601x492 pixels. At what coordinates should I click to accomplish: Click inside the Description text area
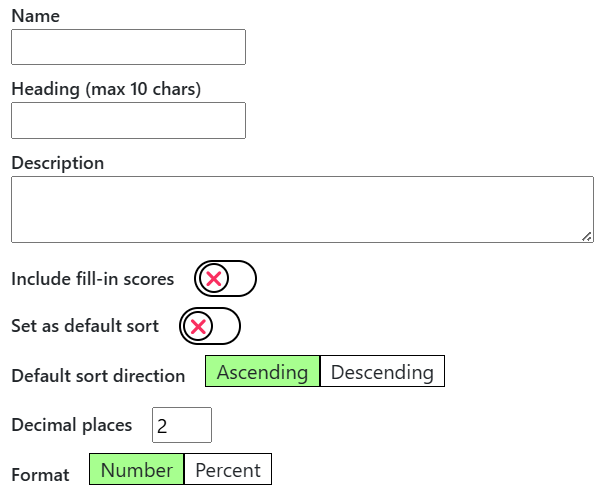tap(302, 209)
